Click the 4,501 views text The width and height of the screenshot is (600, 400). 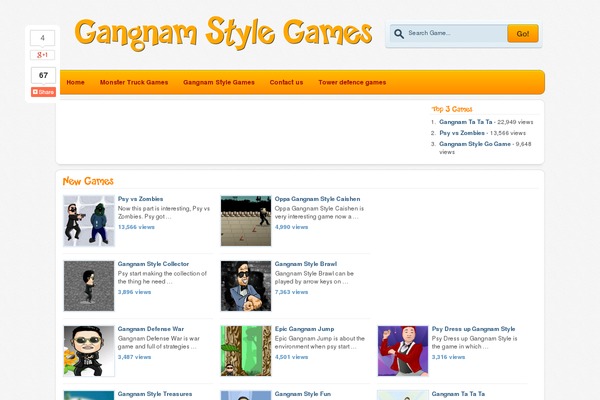291,357
